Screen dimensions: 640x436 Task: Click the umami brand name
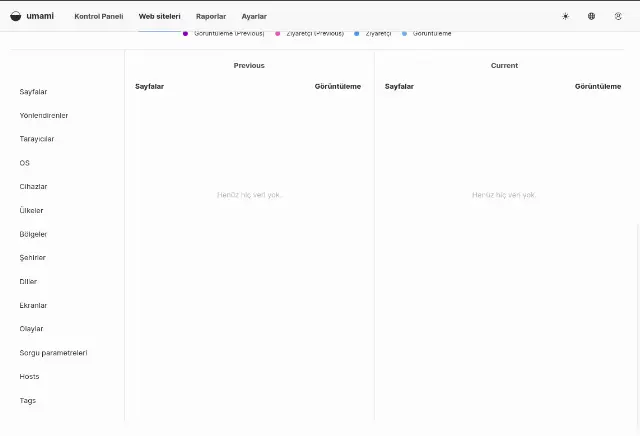coord(40,16)
